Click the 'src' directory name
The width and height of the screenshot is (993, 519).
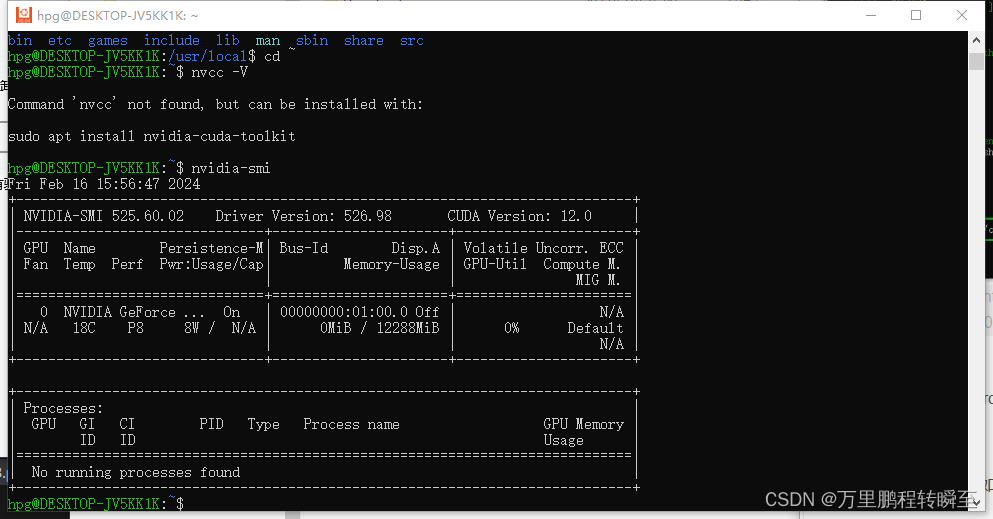[412, 41]
